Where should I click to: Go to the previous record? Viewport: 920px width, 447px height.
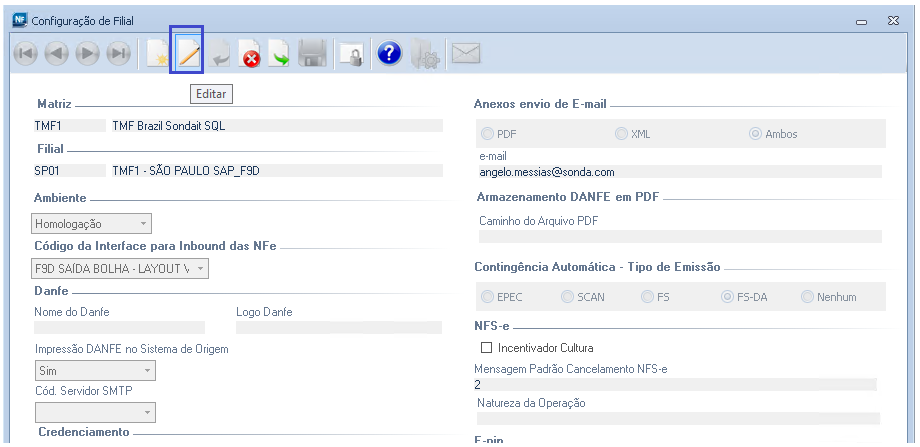pyautogui.click(x=56, y=54)
